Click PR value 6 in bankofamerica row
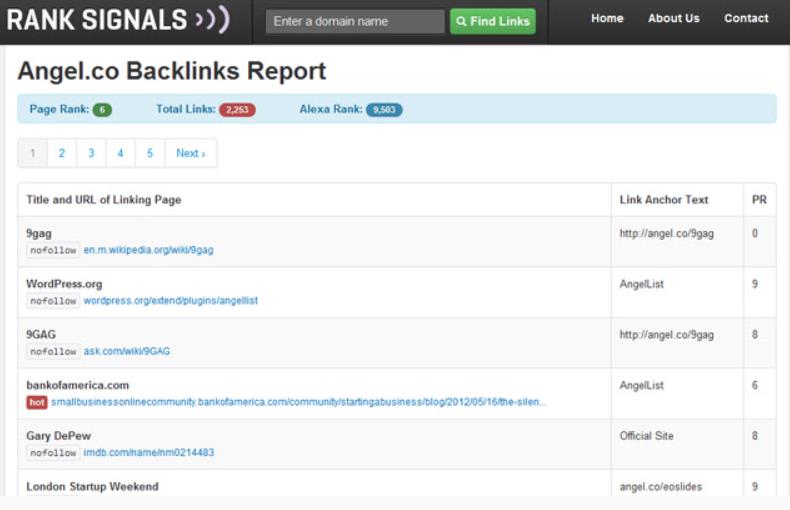Image resolution: width=790 pixels, height=510 pixels. point(755,385)
